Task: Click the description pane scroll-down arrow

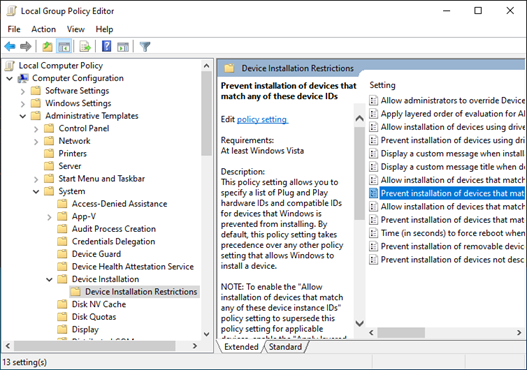Action: (359, 323)
